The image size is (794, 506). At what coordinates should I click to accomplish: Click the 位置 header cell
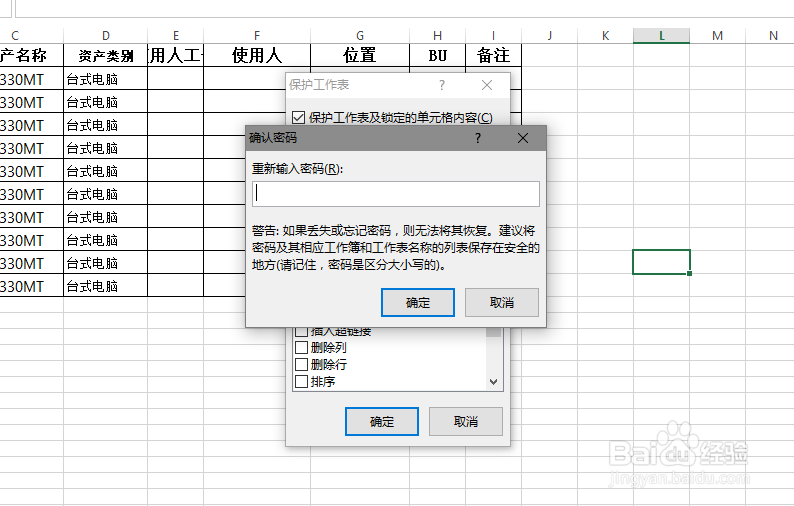pos(360,55)
